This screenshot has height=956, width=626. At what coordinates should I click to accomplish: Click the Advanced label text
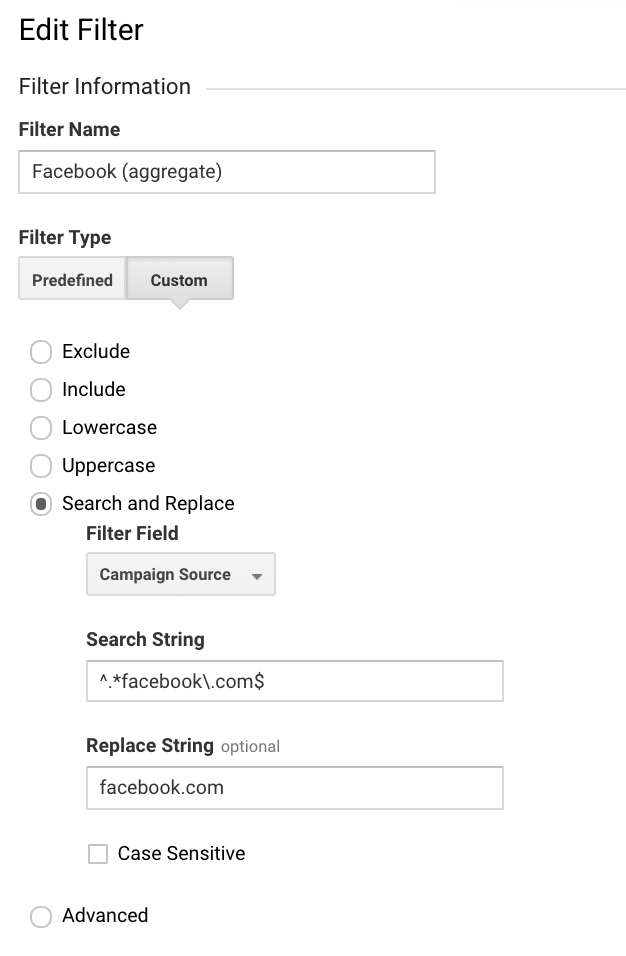click(x=105, y=916)
